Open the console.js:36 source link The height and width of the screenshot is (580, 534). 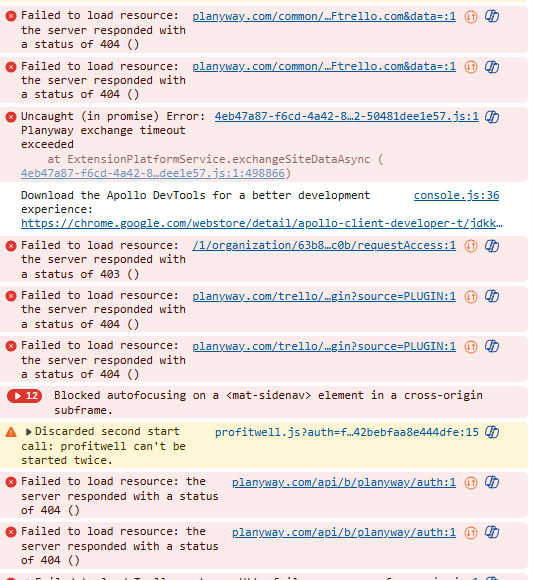456,195
